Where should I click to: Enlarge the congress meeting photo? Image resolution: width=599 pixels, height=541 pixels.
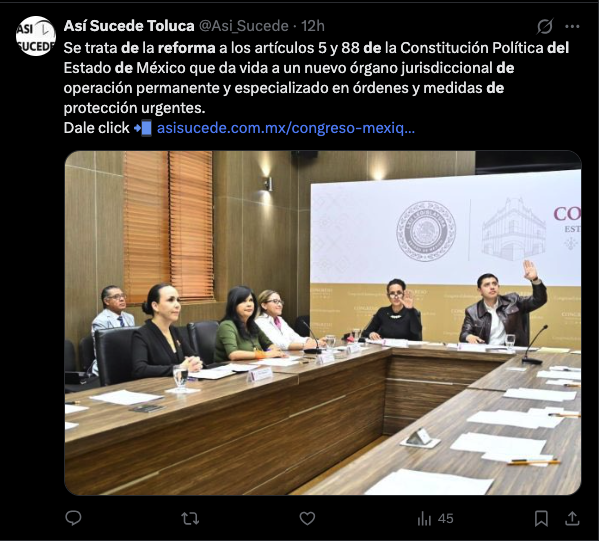pos(323,323)
